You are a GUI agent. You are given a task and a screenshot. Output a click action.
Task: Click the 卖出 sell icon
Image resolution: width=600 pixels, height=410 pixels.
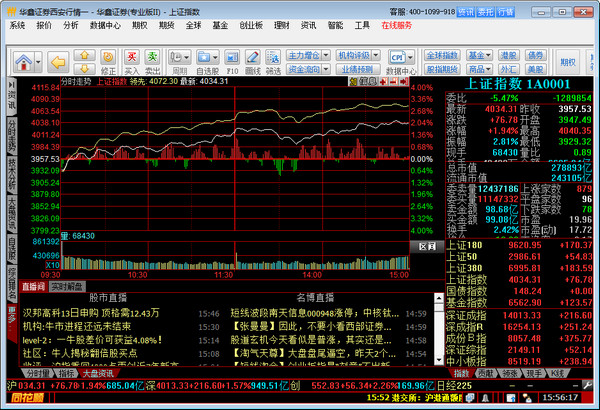coord(152,62)
